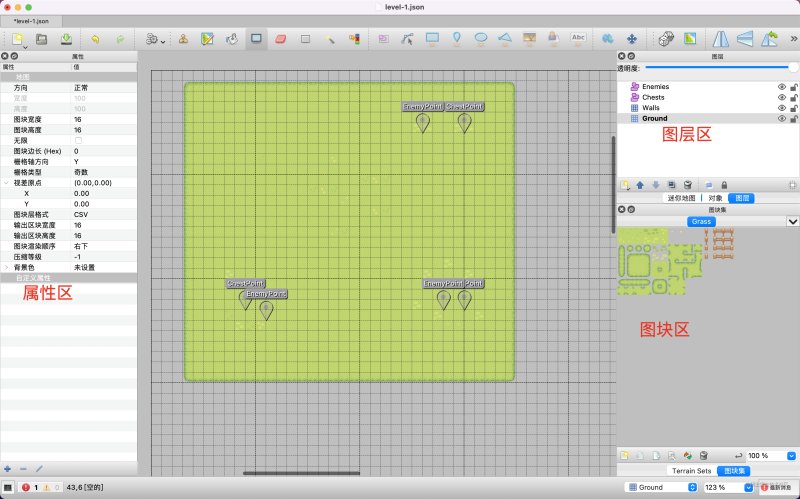Click the red error count button

click(30, 487)
